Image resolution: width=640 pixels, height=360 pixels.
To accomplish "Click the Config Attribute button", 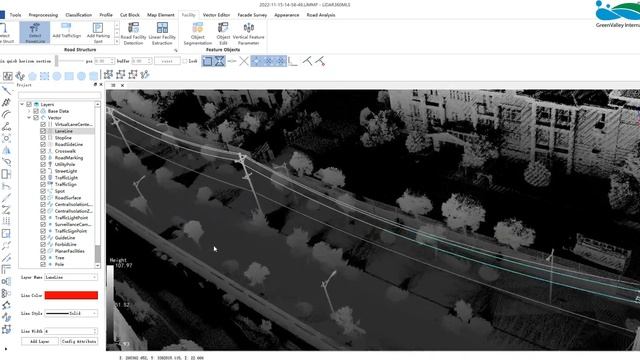I will [x=79, y=341].
